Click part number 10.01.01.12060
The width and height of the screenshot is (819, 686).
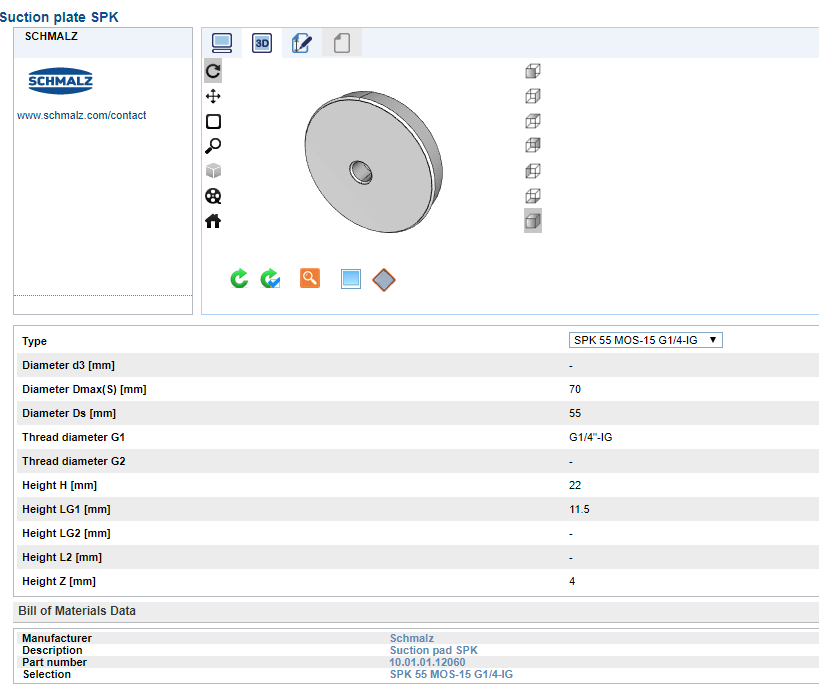tap(427, 662)
